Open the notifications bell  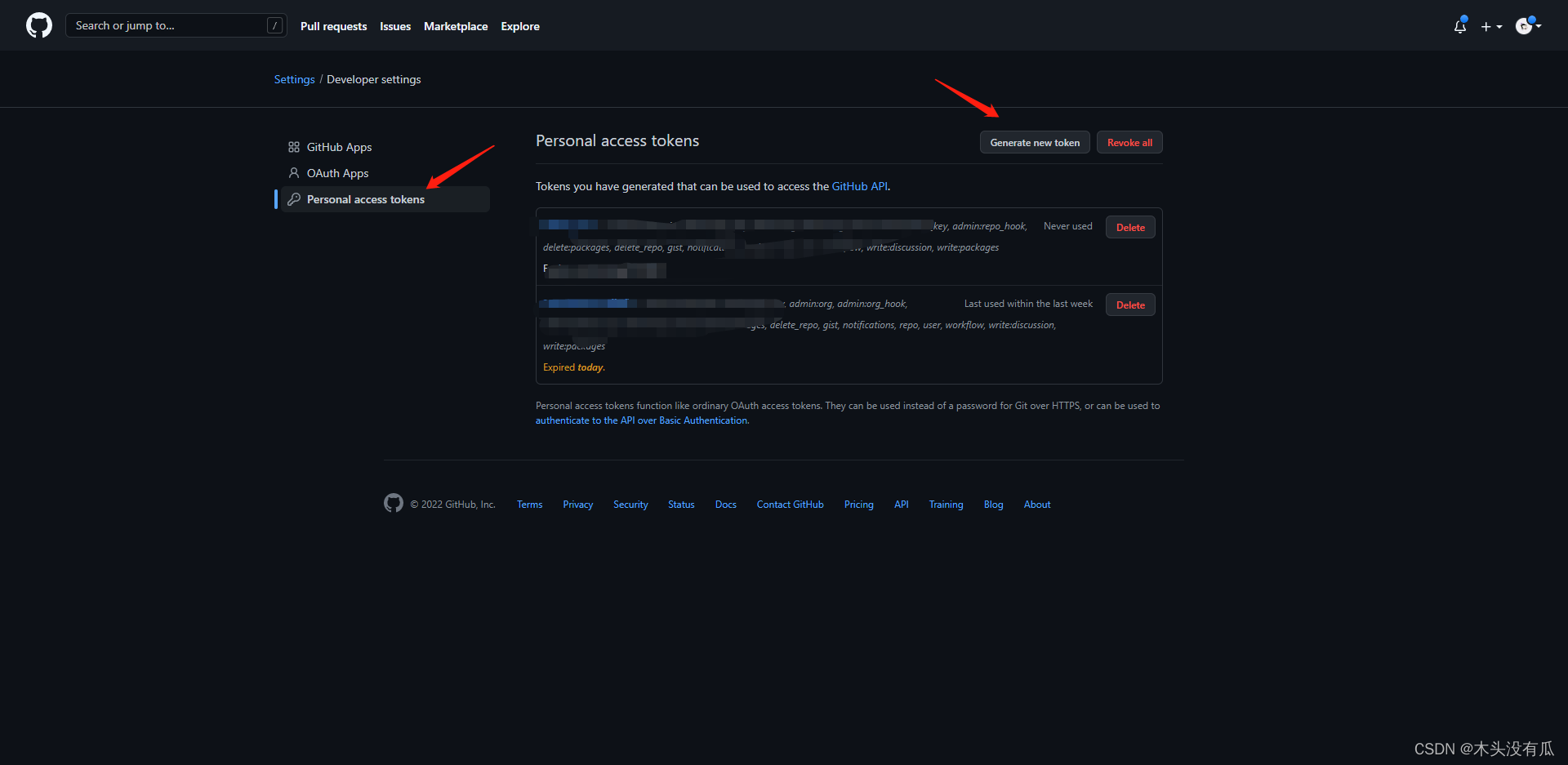[1459, 26]
